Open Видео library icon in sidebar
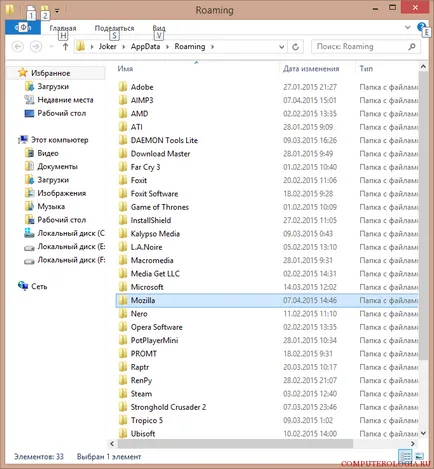This screenshot has width=434, height=469. coord(29,153)
